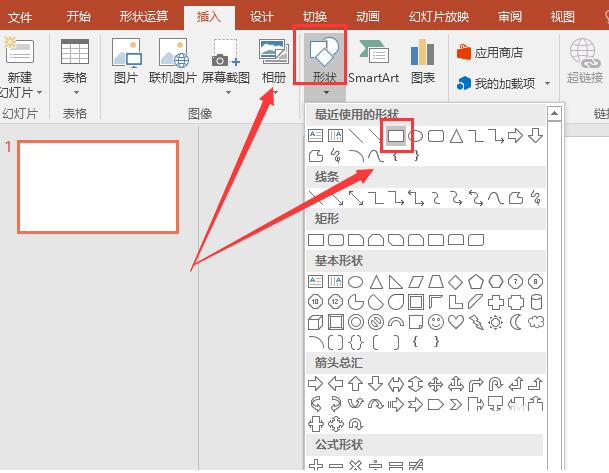The height and width of the screenshot is (473, 609).
Task: Select the donut ring shape
Action: point(356,322)
